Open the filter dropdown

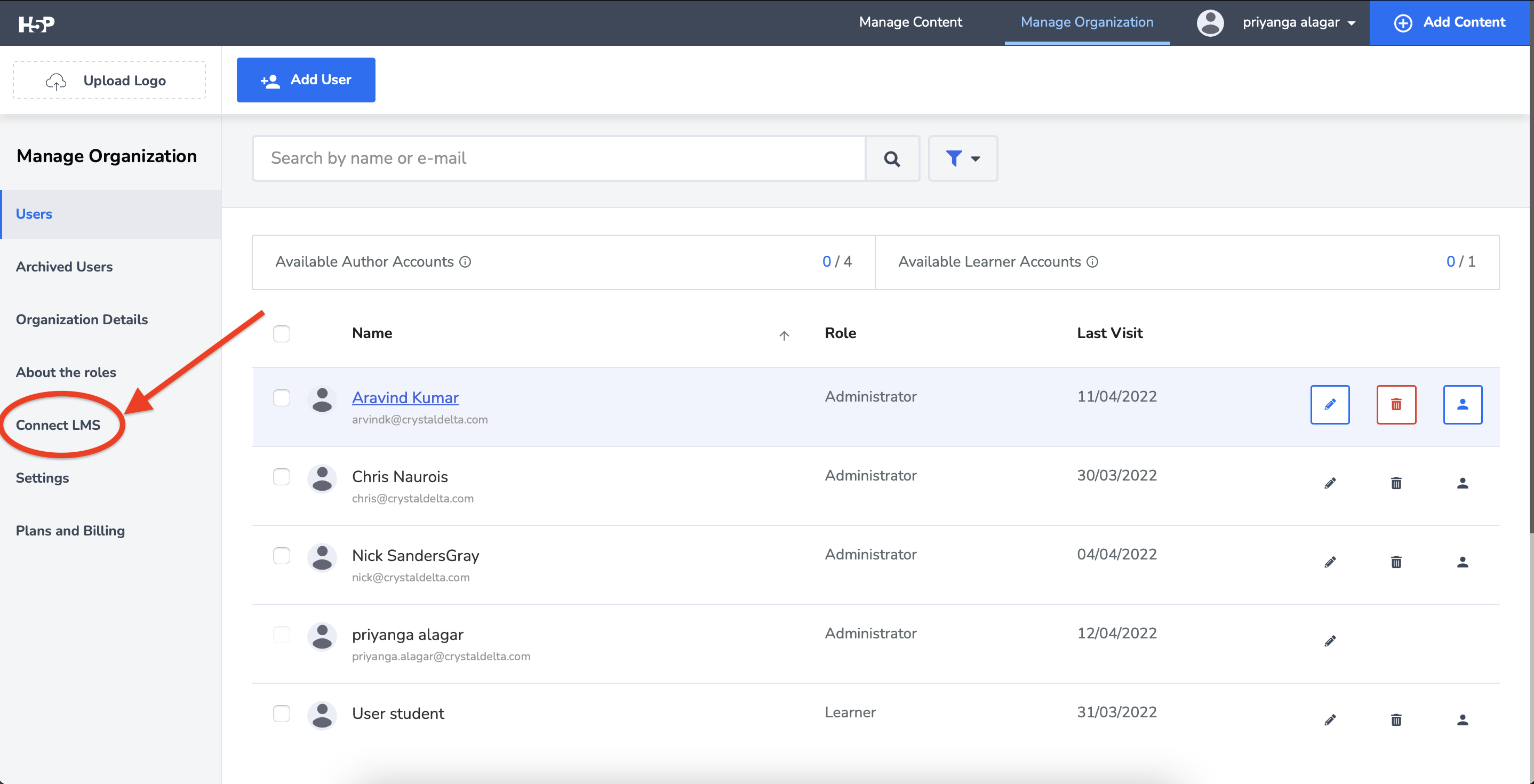point(962,158)
